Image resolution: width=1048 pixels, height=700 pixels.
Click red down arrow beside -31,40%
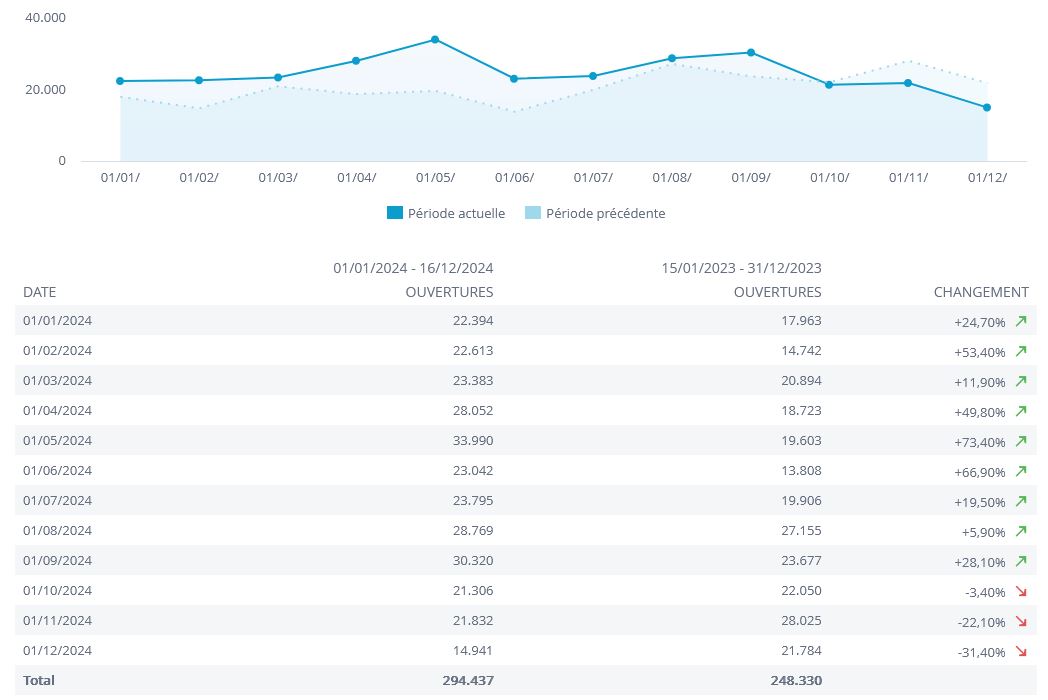coord(1021,651)
